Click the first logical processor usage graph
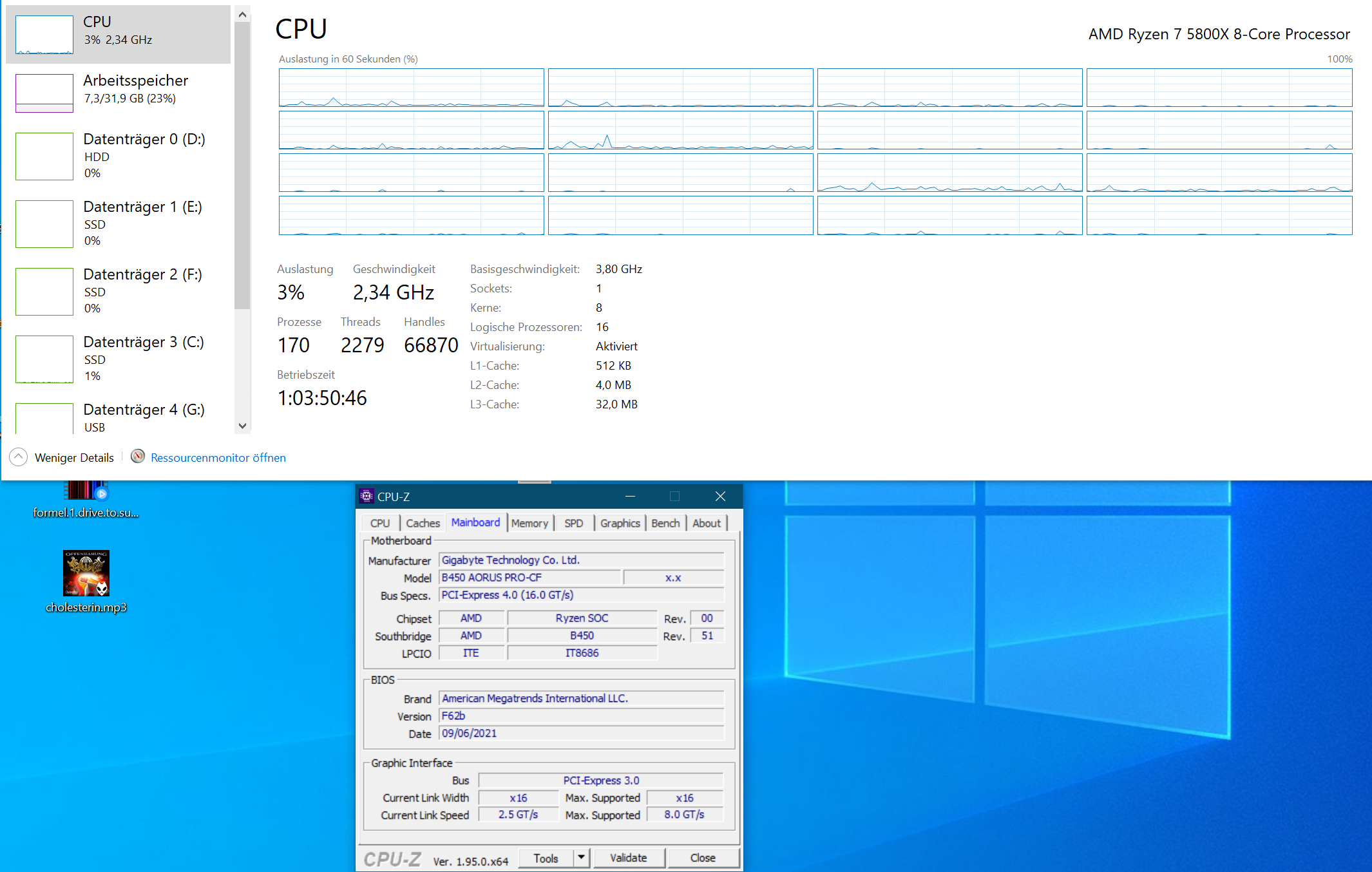 pos(411,88)
